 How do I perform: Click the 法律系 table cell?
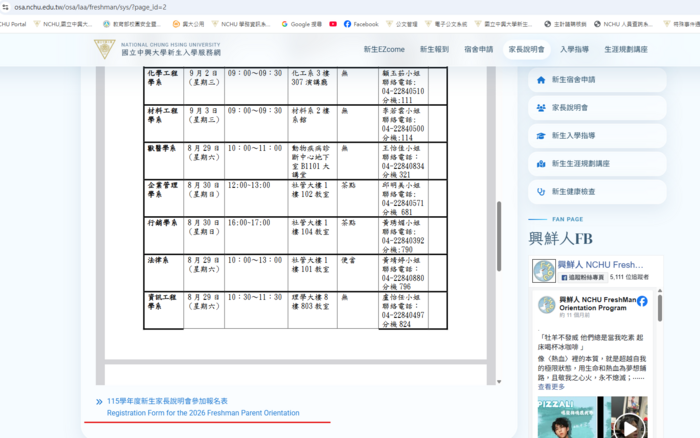click(x=163, y=273)
